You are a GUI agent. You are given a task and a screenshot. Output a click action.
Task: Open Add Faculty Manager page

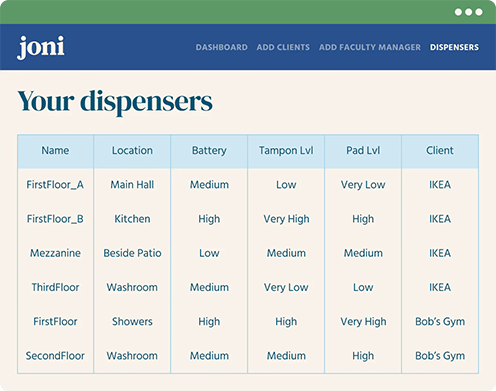point(370,47)
